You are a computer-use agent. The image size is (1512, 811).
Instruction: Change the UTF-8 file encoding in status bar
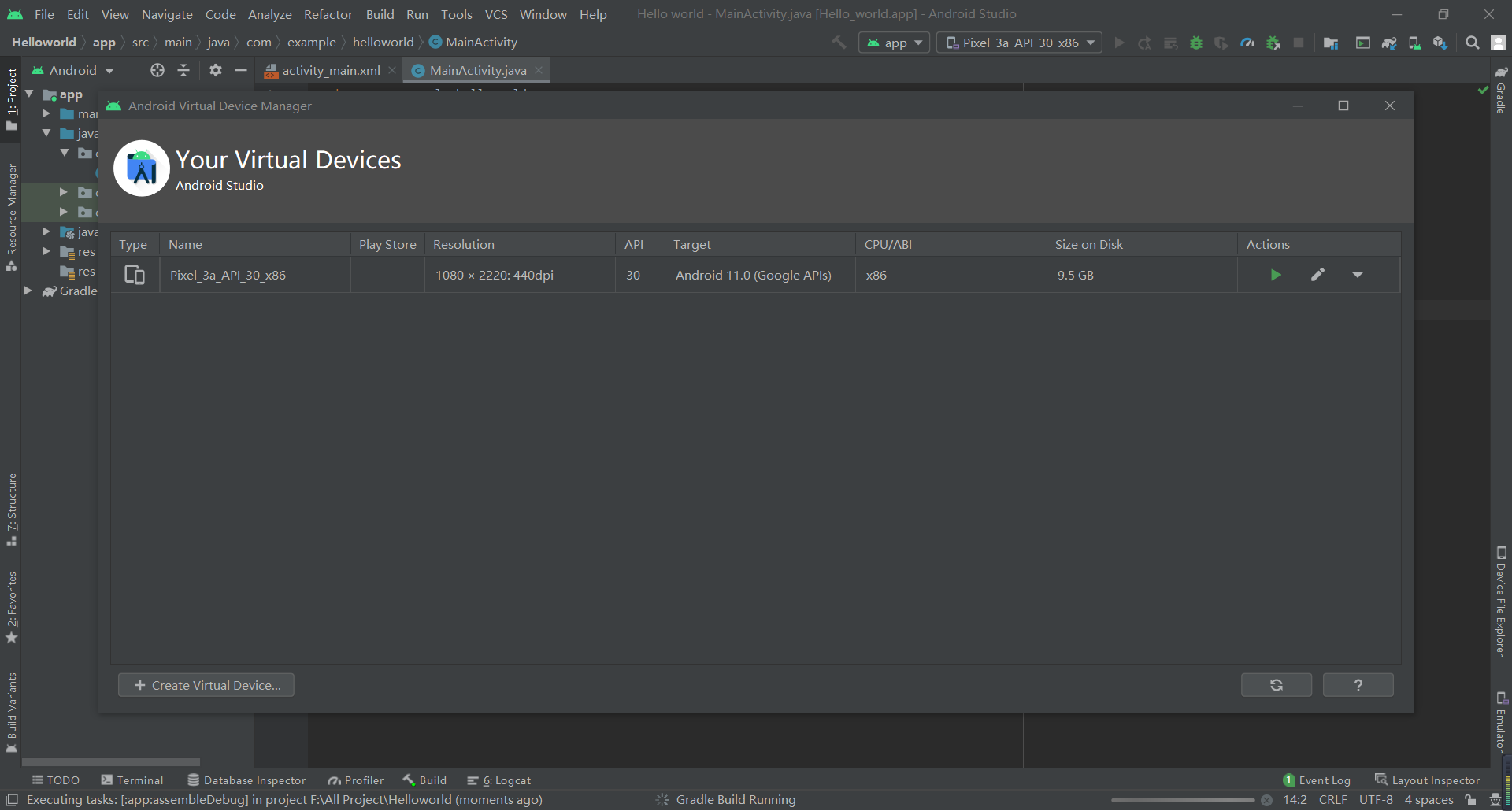tap(1376, 800)
